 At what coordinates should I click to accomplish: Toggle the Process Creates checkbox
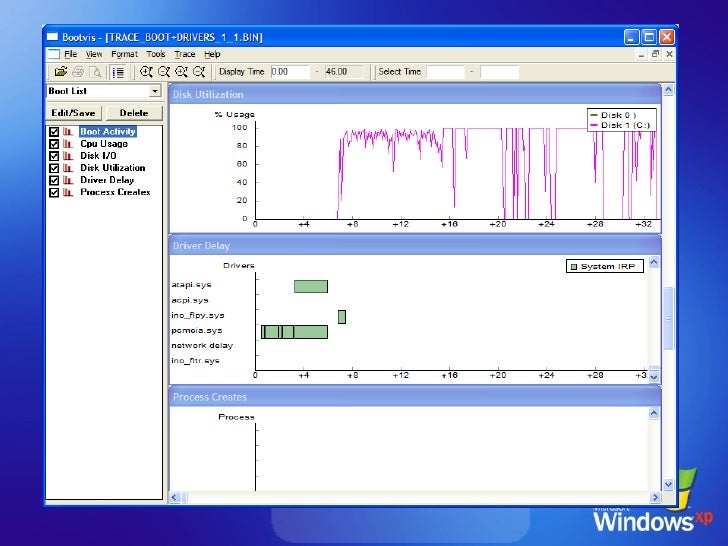(x=54, y=192)
